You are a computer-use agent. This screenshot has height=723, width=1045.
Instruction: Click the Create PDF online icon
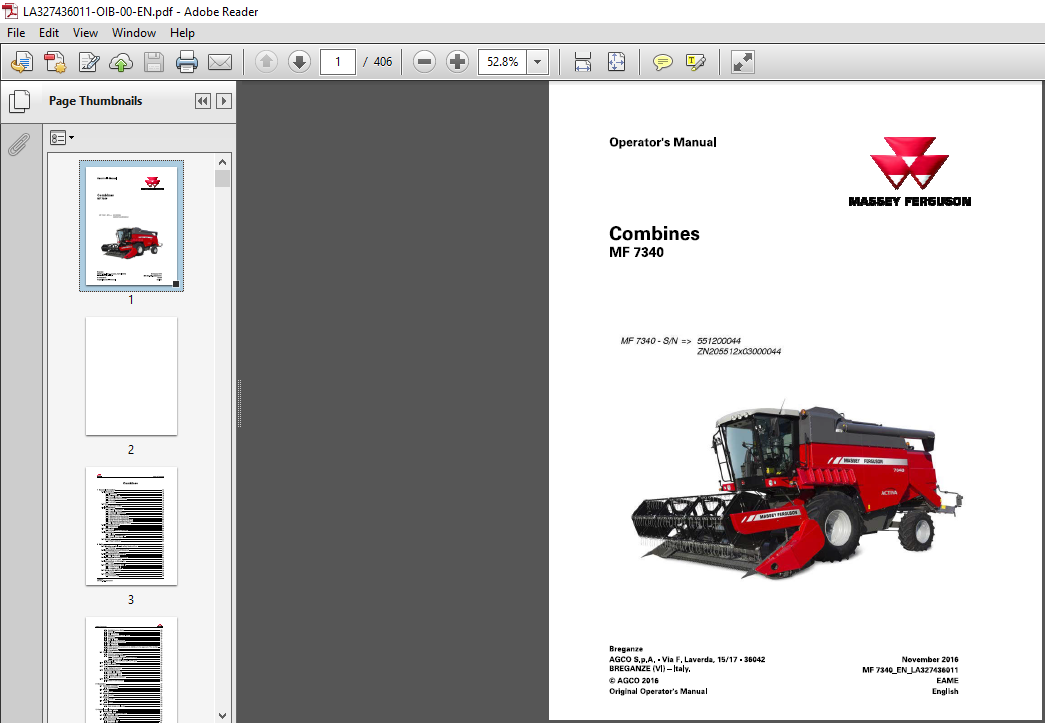pos(21,62)
